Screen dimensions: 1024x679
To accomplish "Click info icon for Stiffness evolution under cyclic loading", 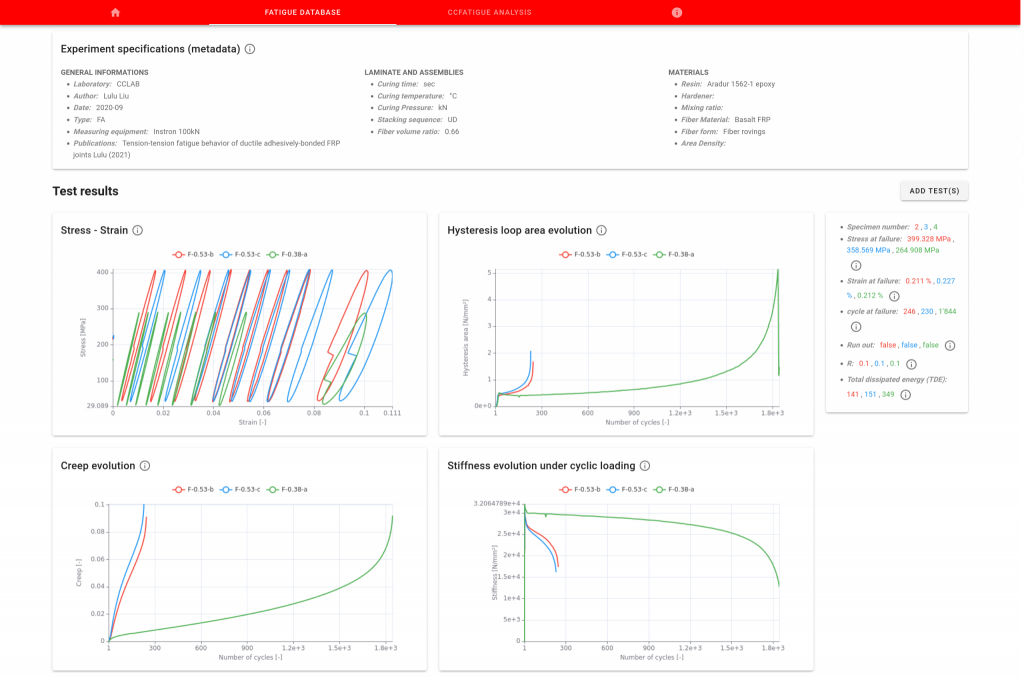I will tap(645, 466).
